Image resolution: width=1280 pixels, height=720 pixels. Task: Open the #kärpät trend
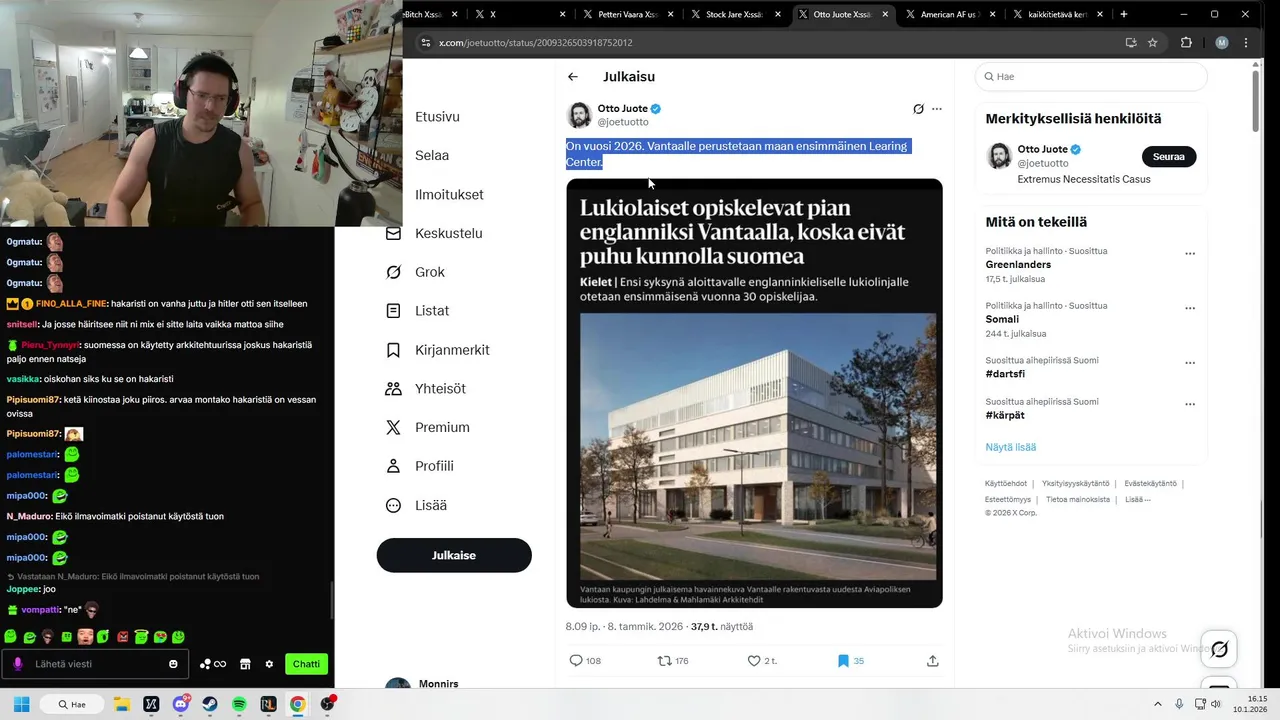1005,415
